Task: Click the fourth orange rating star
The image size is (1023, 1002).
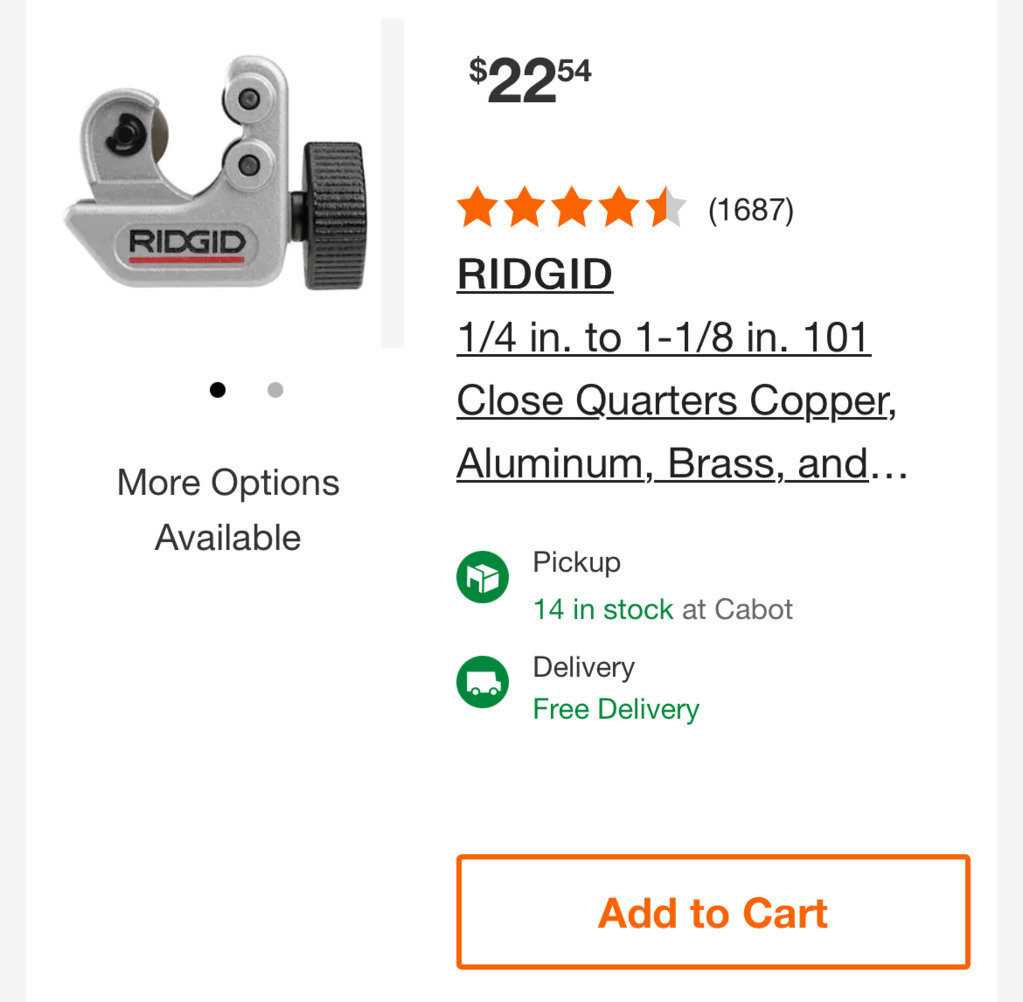Action: pos(619,207)
